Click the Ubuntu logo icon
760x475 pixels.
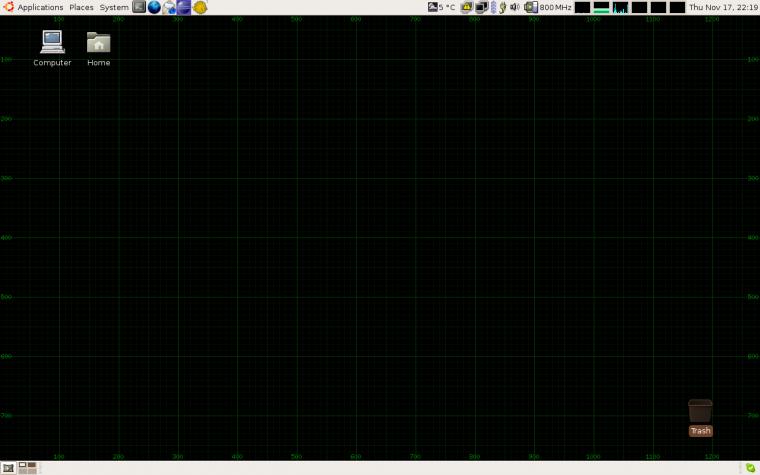point(9,7)
